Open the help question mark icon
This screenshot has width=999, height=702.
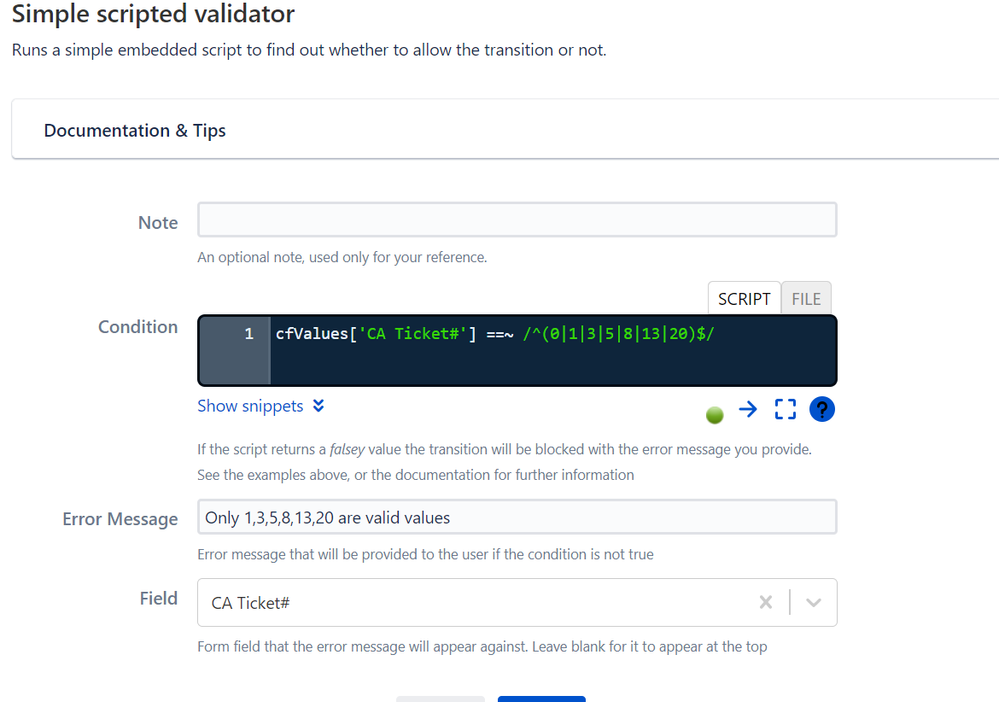[x=821, y=408]
